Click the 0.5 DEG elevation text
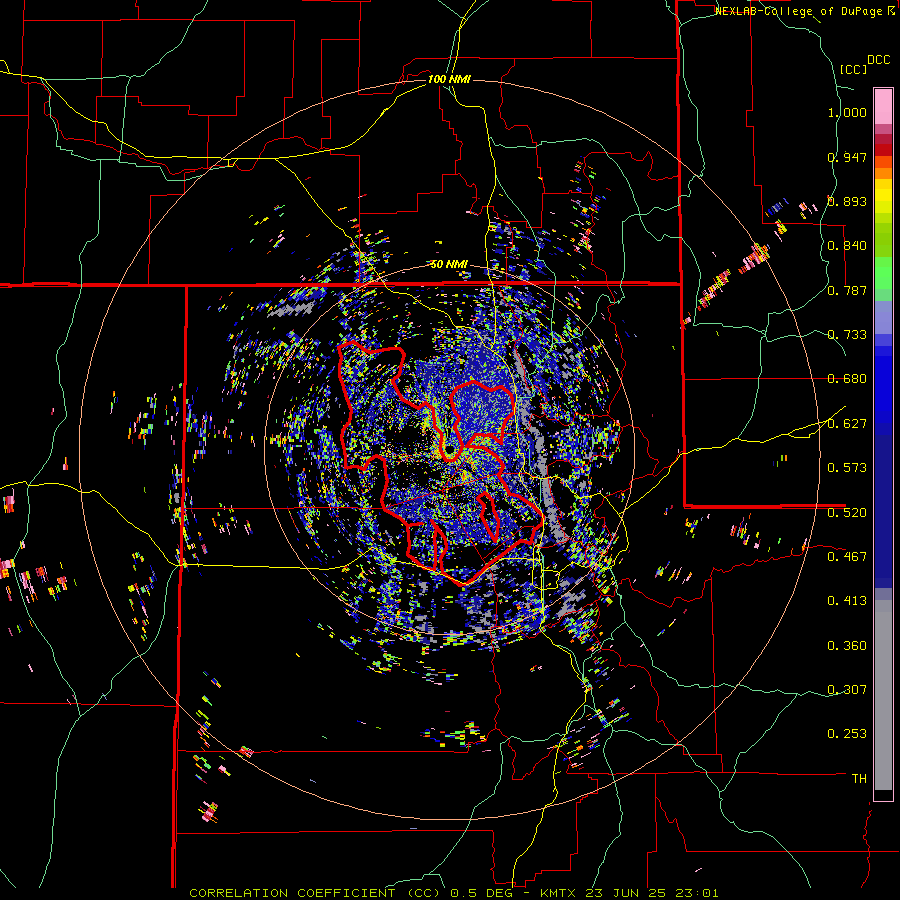This screenshot has width=900, height=900. tap(481, 893)
